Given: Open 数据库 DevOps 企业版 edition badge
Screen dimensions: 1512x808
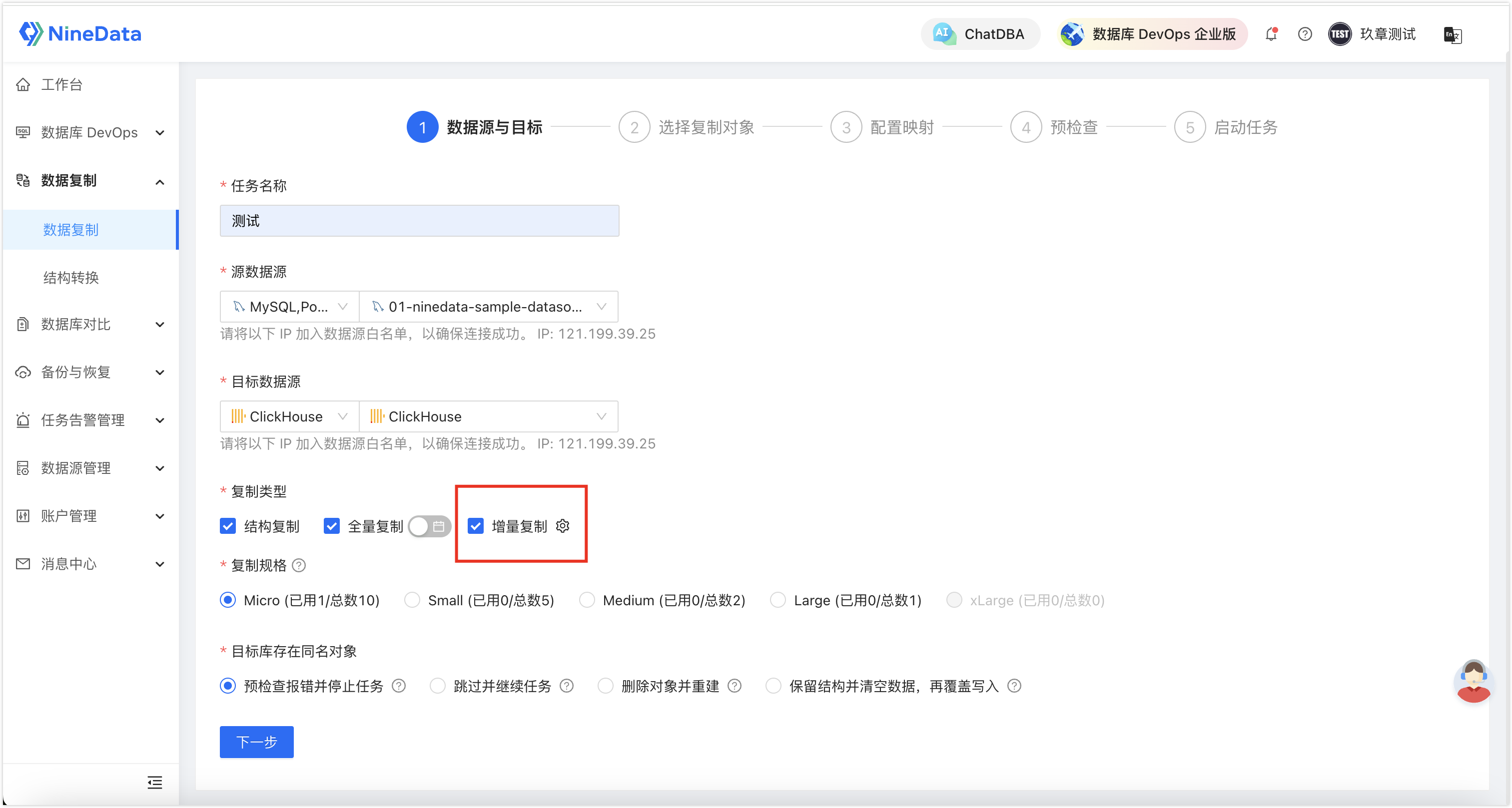Looking at the screenshot, I should pyautogui.click(x=1151, y=34).
